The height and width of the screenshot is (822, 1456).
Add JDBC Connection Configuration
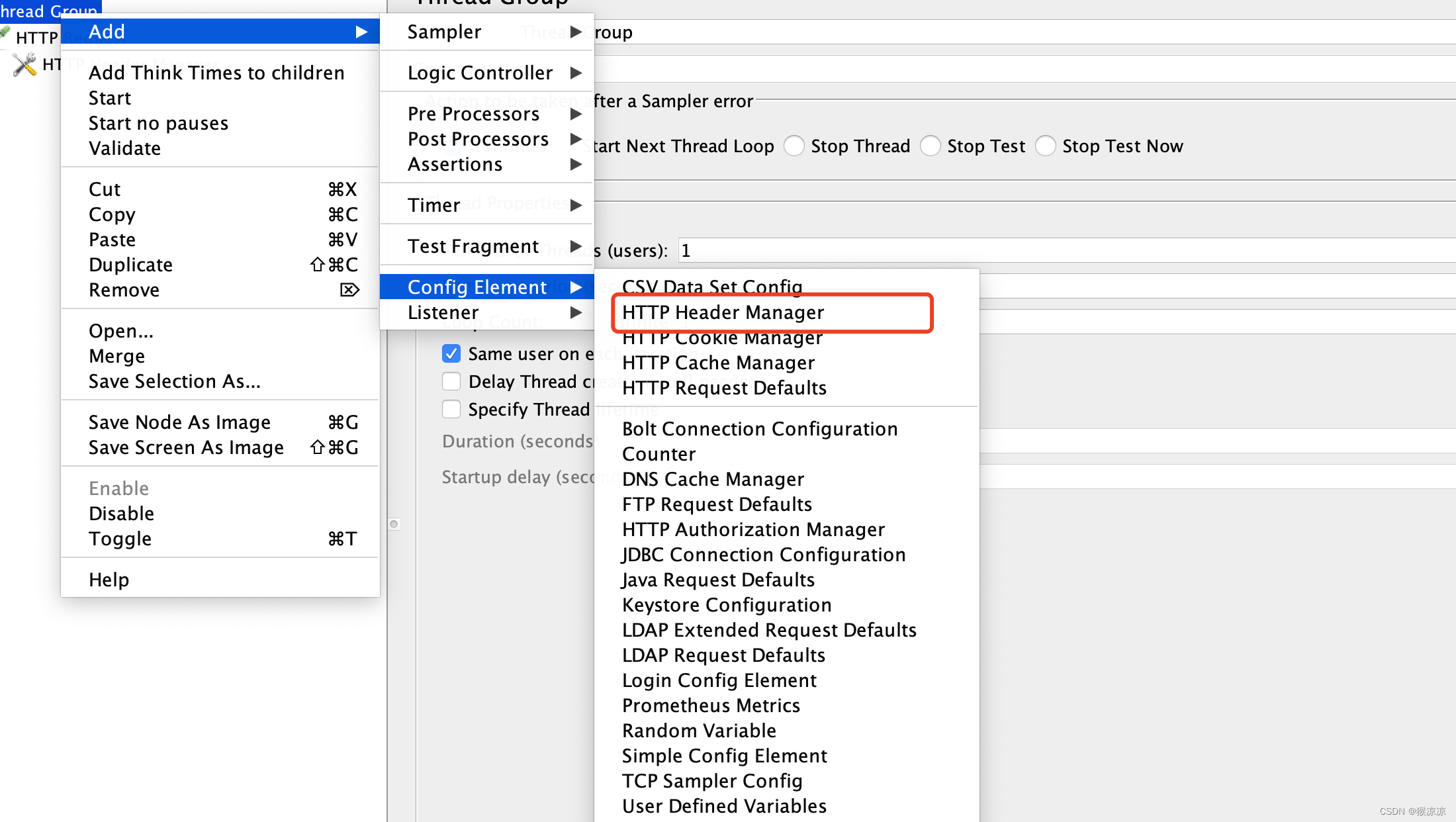point(787,555)
